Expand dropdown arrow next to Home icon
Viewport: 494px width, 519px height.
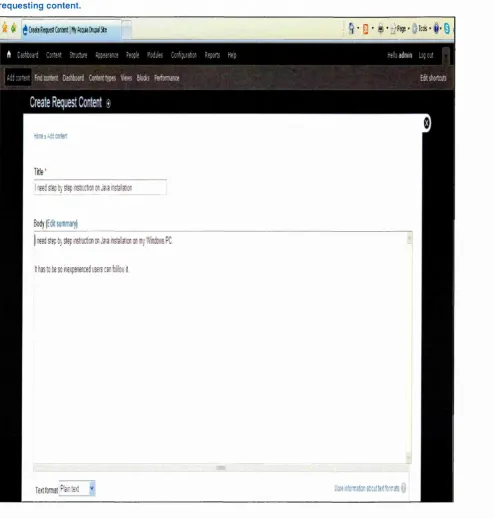(358, 28)
